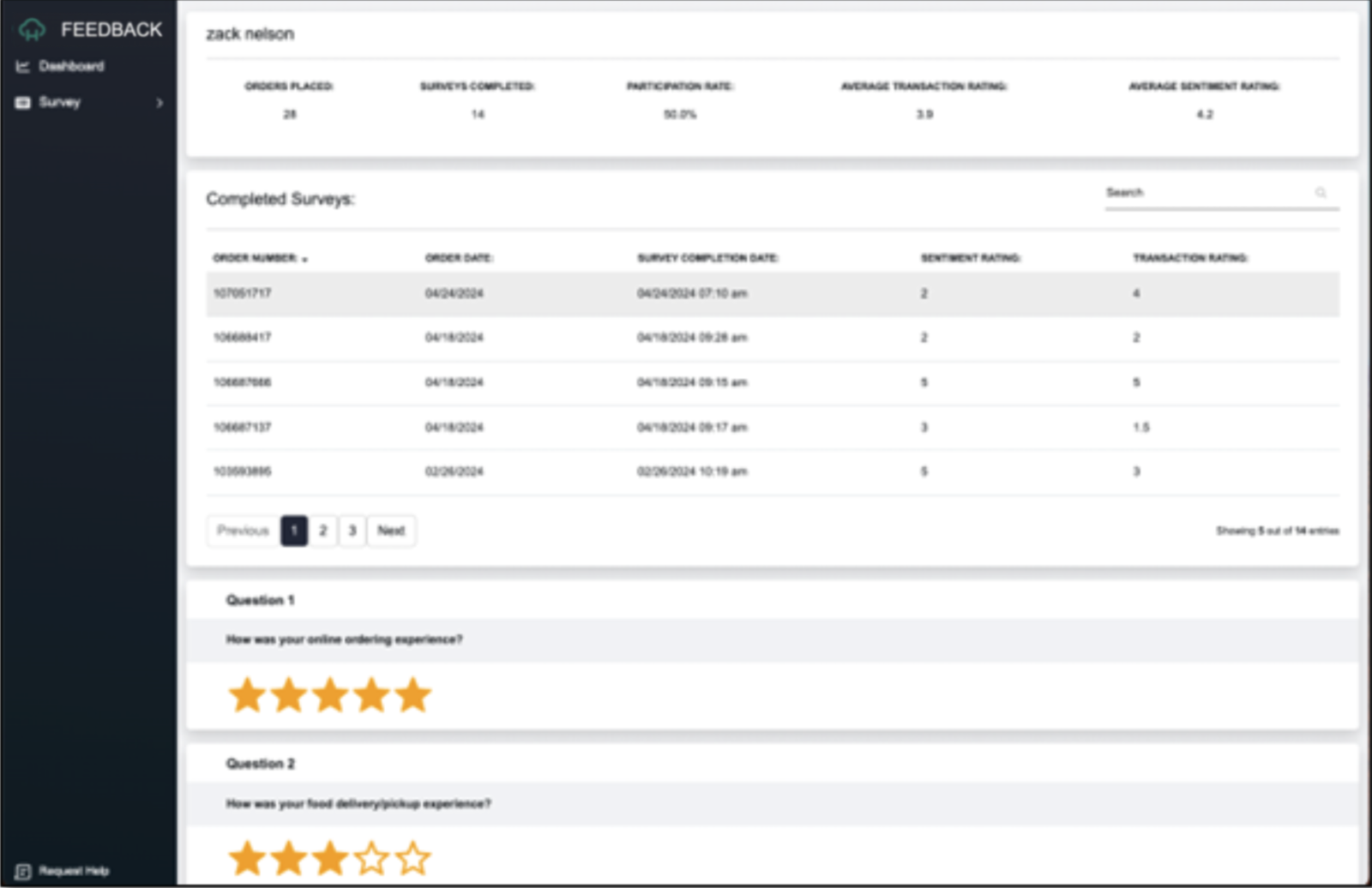Select the fifth star for Question 1
The height and width of the screenshot is (888, 1372).
pos(413,694)
